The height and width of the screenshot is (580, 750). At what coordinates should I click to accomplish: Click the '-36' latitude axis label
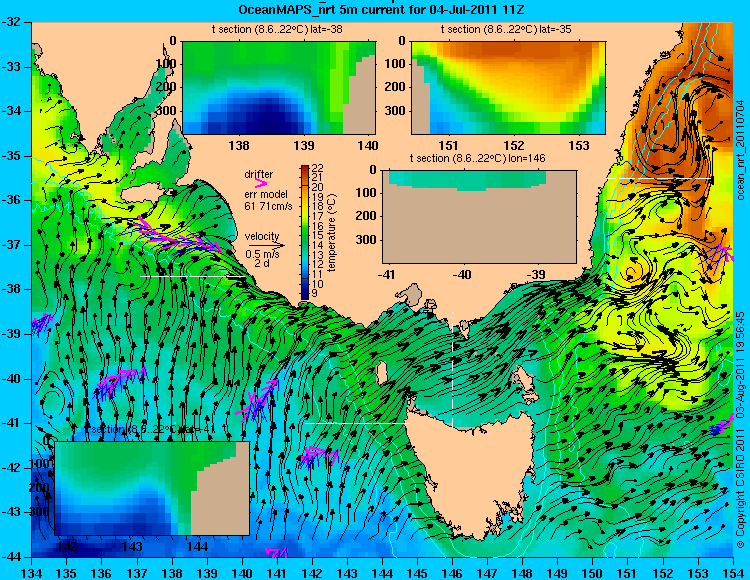11,200
